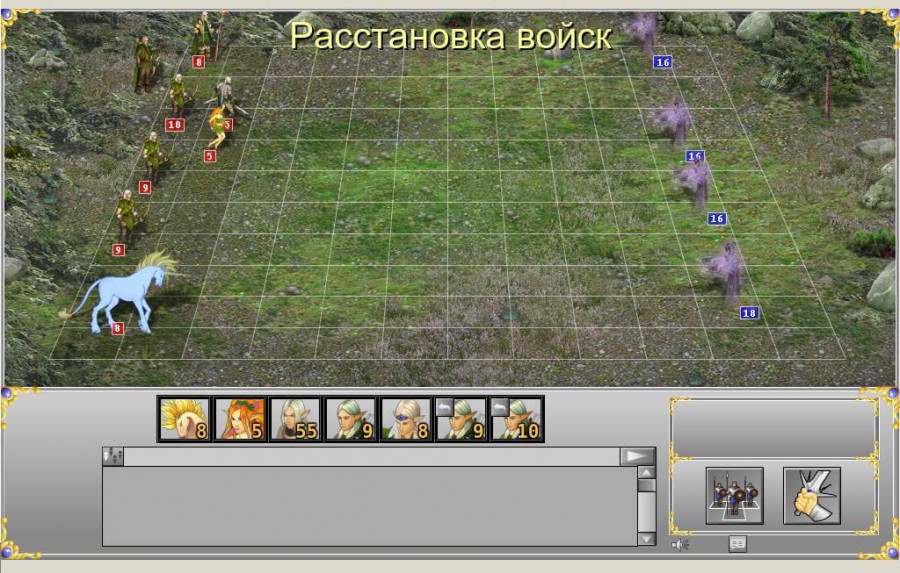
Task: Select the hero portrait showing 55
Action: point(295,419)
